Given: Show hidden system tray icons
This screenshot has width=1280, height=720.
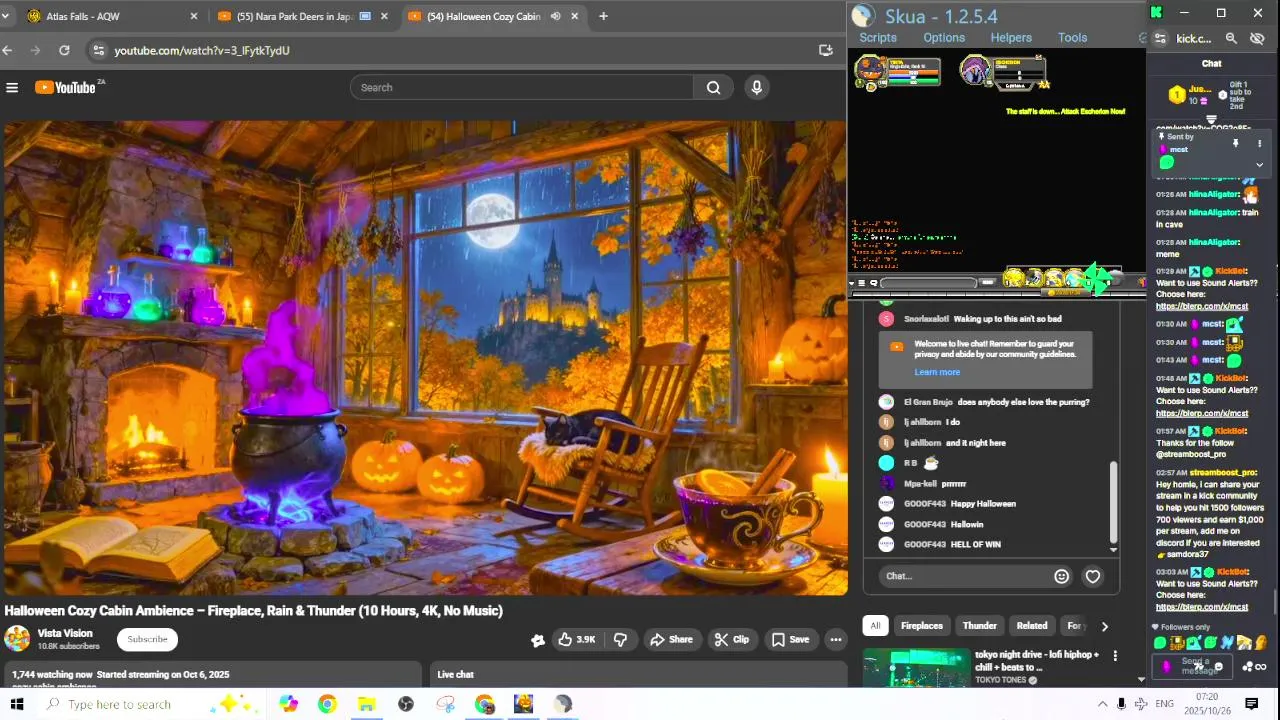Looking at the screenshot, I should click(1102, 704).
